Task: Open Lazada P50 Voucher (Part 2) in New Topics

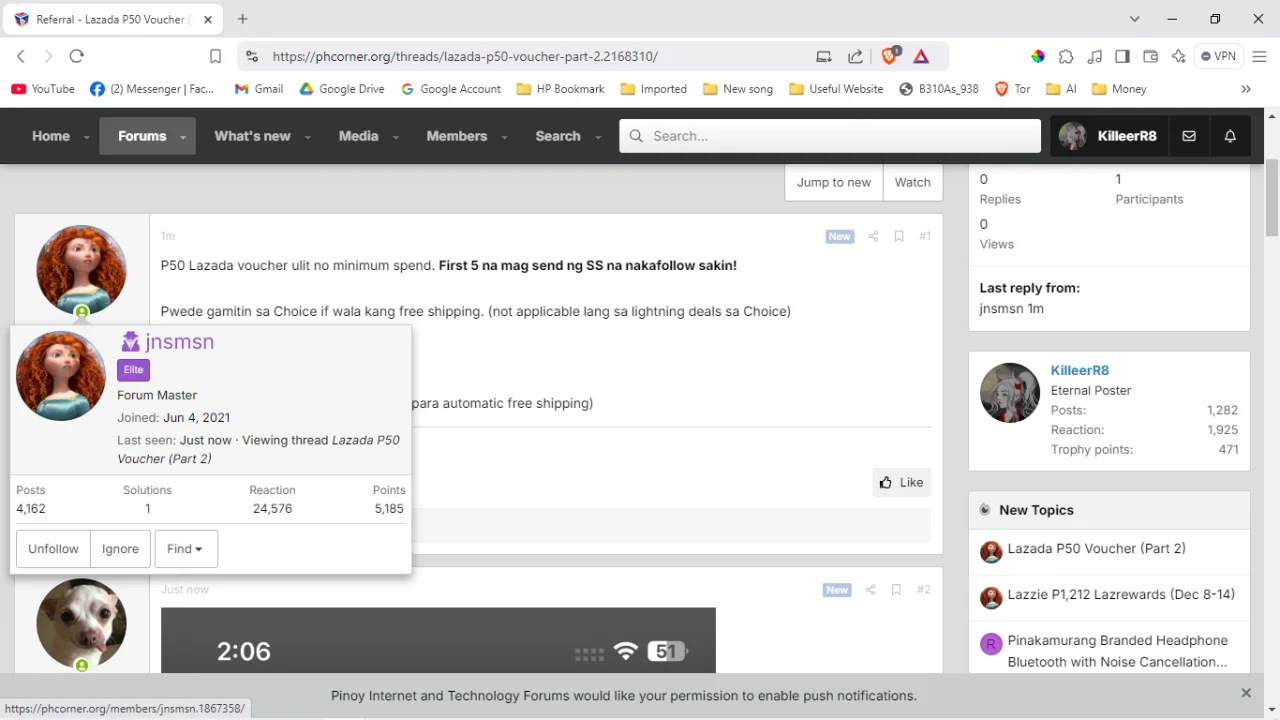Action: coord(1096,549)
